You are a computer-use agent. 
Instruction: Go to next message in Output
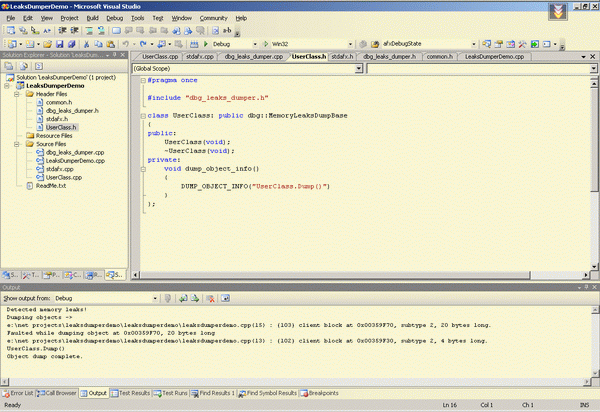(x=195, y=298)
